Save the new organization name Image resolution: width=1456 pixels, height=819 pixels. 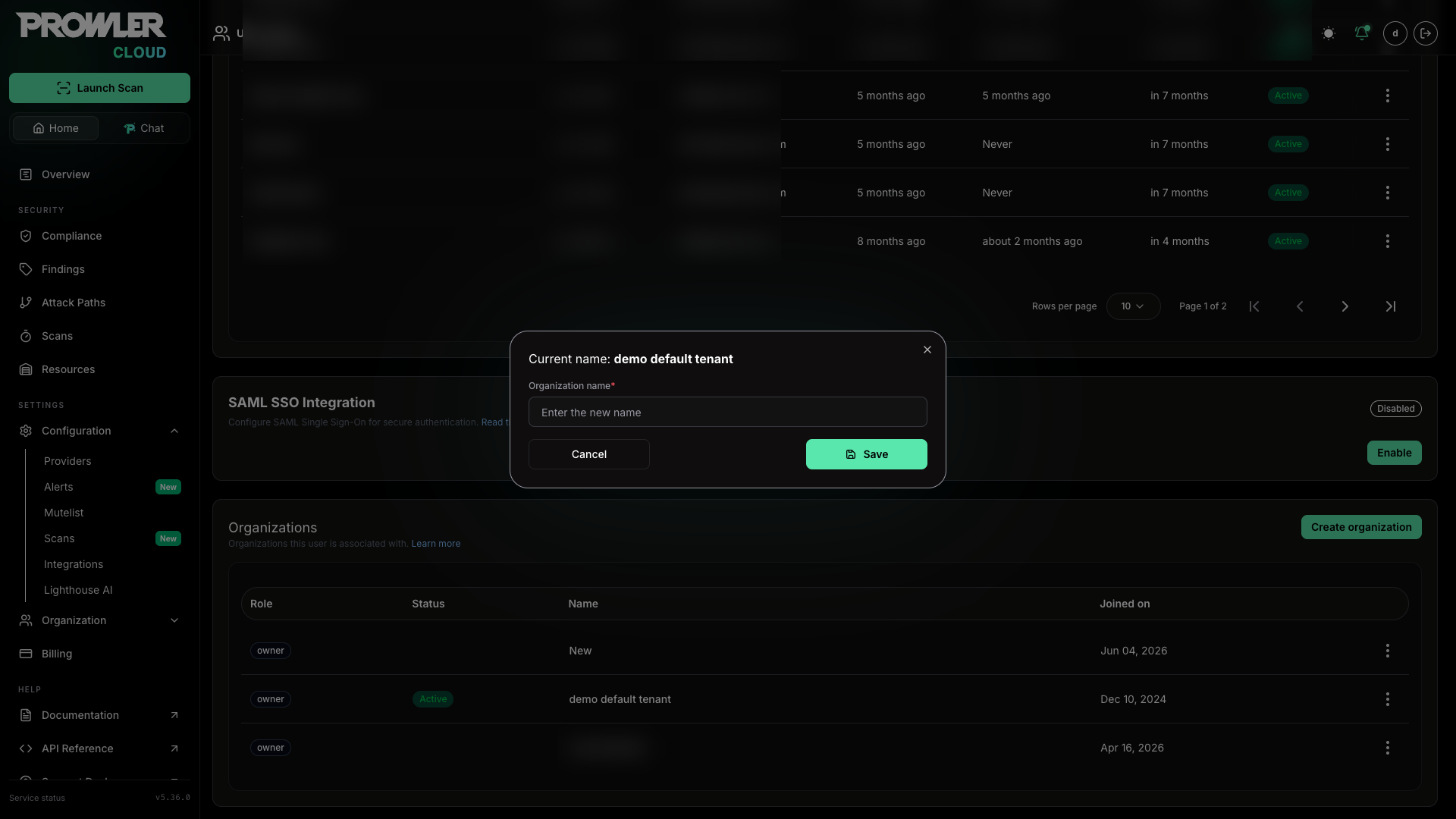pos(867,454)
